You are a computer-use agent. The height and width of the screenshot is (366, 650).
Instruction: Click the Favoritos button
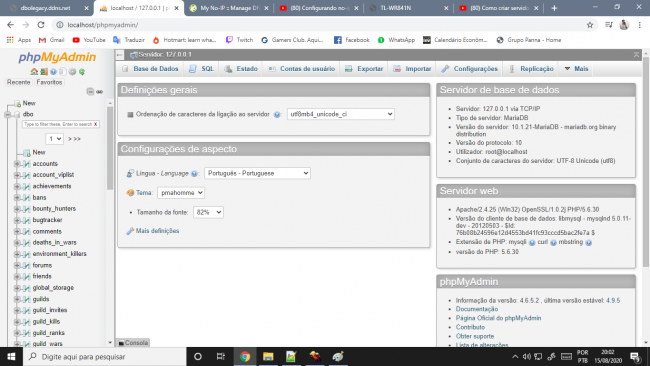tap(49, 82)
